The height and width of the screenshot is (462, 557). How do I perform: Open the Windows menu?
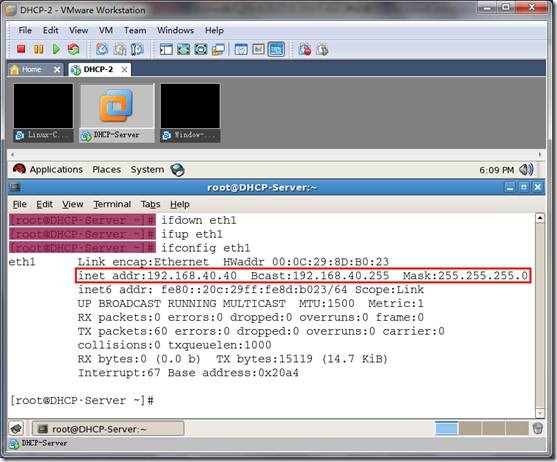pos(175,31)
